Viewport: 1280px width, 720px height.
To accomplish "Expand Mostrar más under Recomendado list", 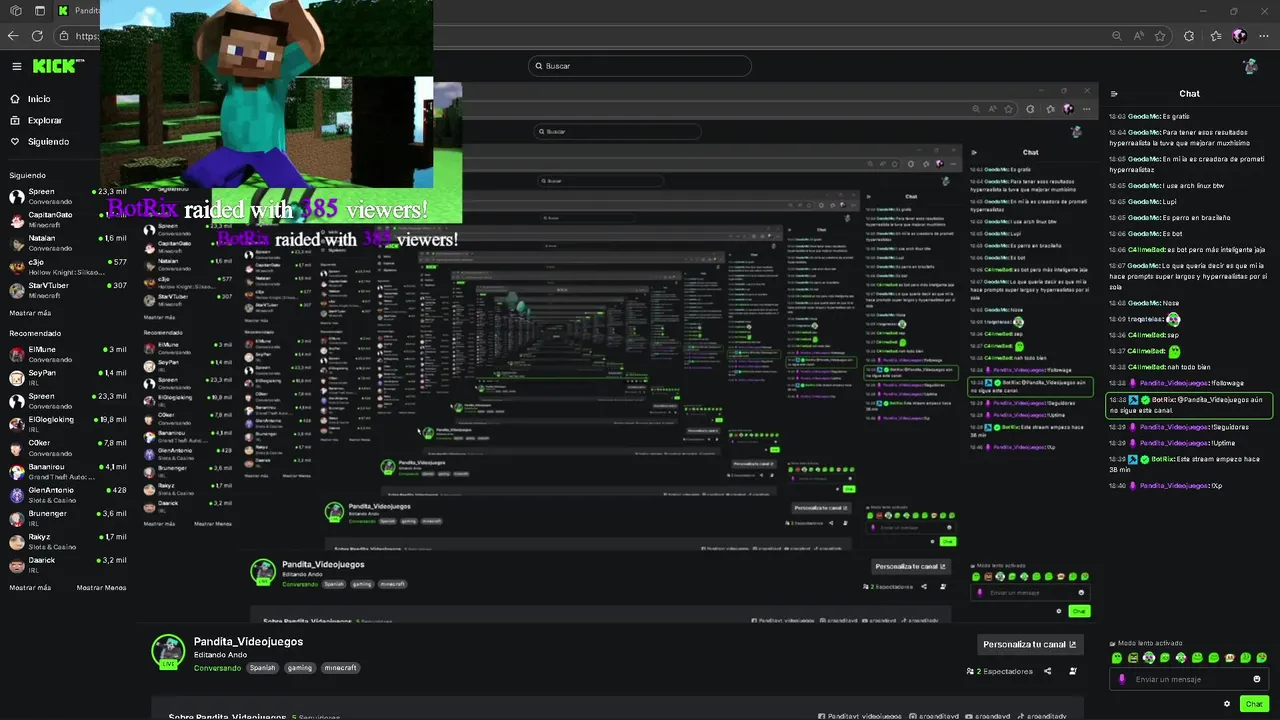I will pos(30,588).
